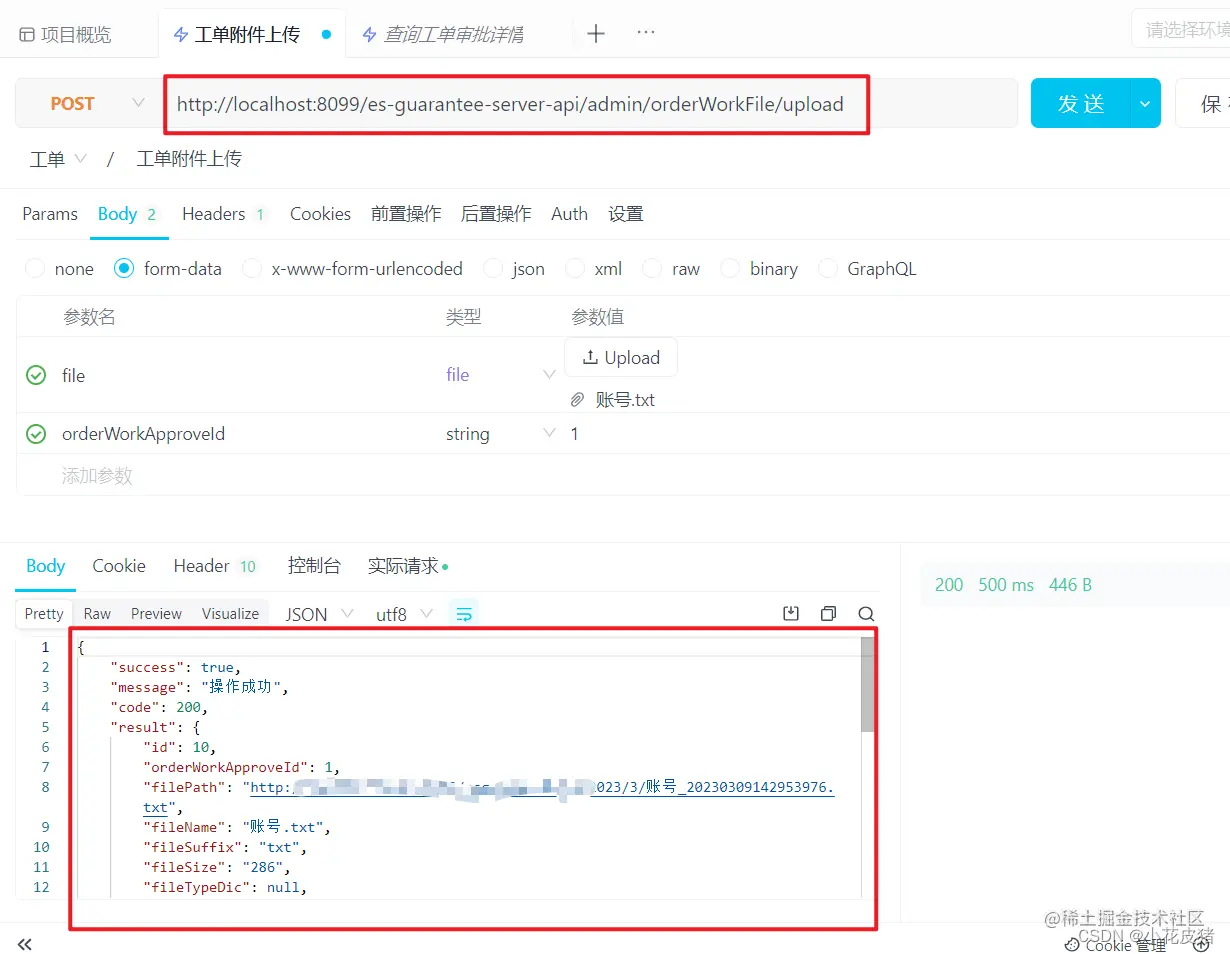Viewport: 1230px width, 954px height.
Task: Open the Headers tab
Action: (225, 214)
